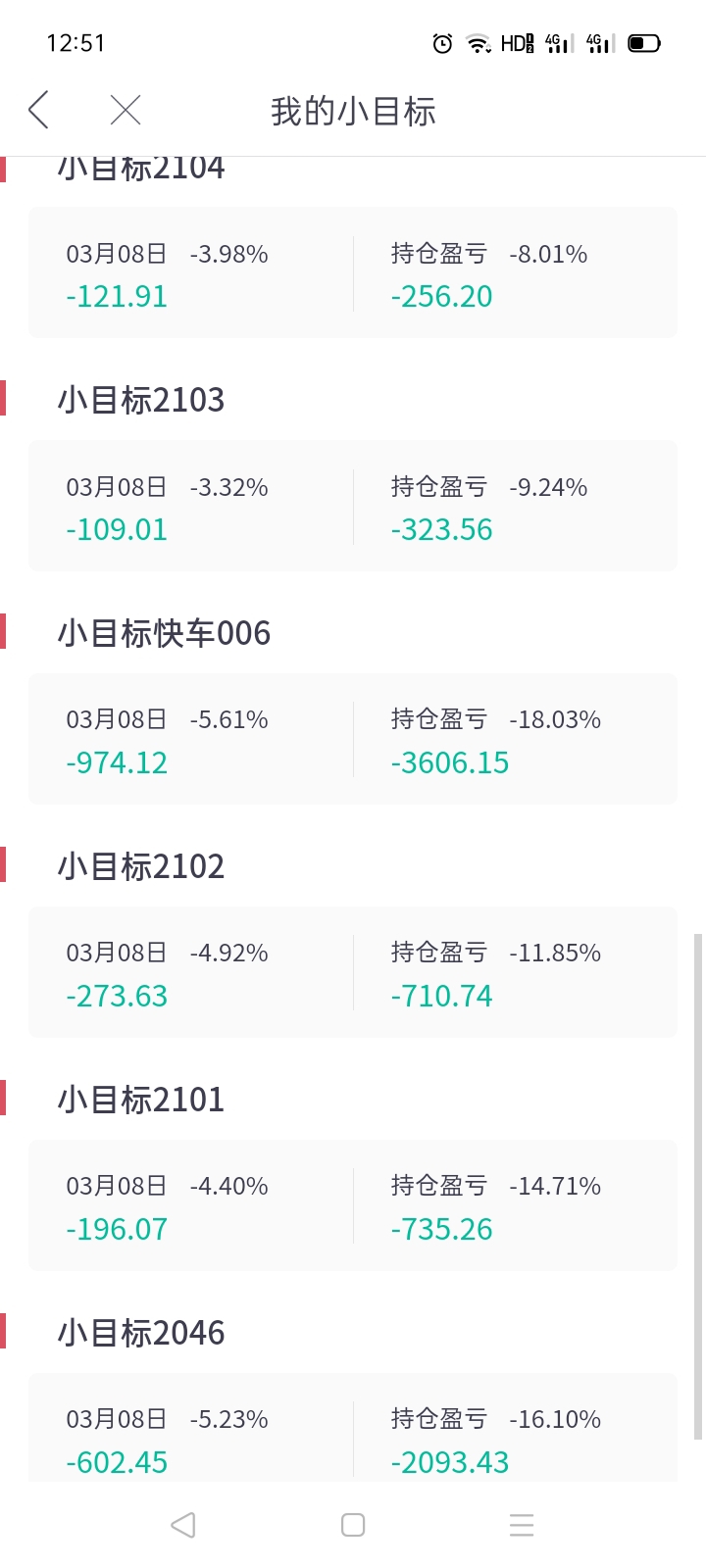Image resolution: width=706 pixels, height=1568 pixels.
Task: Open 小目标2103 title
Action: click(141, 400)
